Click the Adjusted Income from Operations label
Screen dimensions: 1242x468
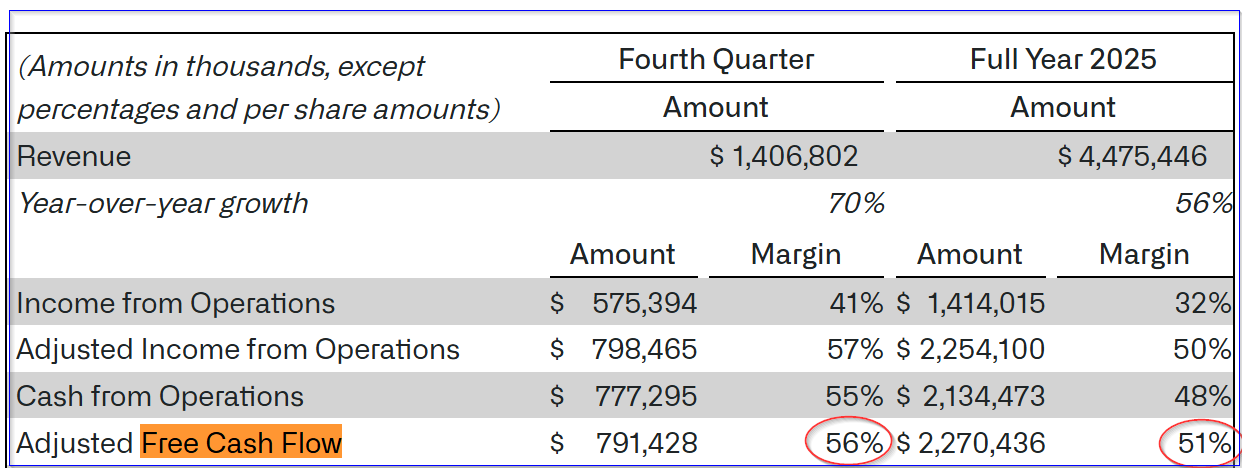pos(238,349)
